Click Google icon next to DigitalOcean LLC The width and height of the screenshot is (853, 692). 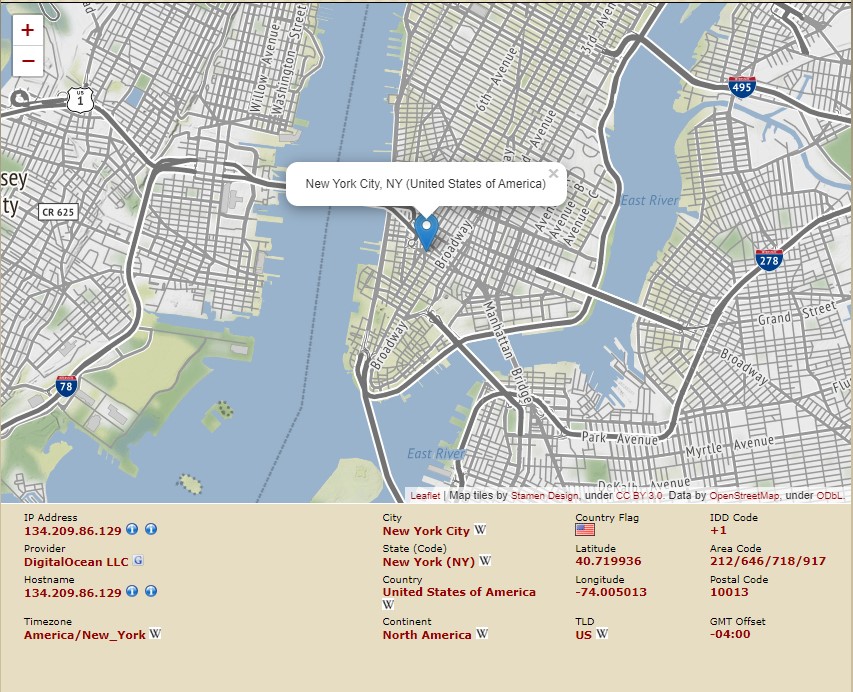[x=138, y=562]
